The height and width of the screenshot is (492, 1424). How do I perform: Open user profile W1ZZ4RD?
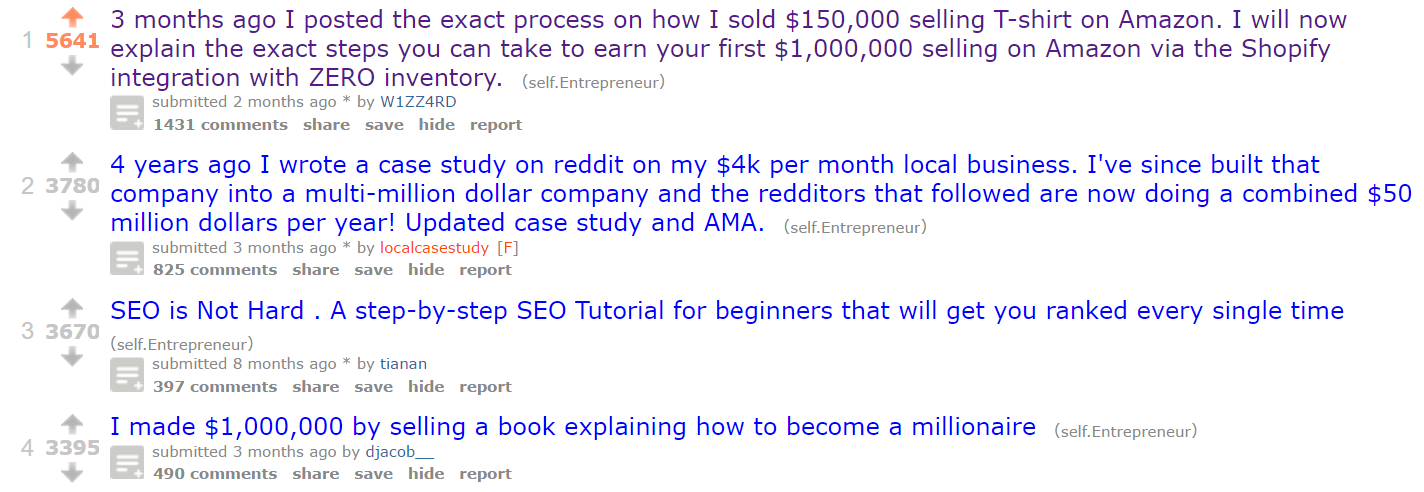click(418, 102)
